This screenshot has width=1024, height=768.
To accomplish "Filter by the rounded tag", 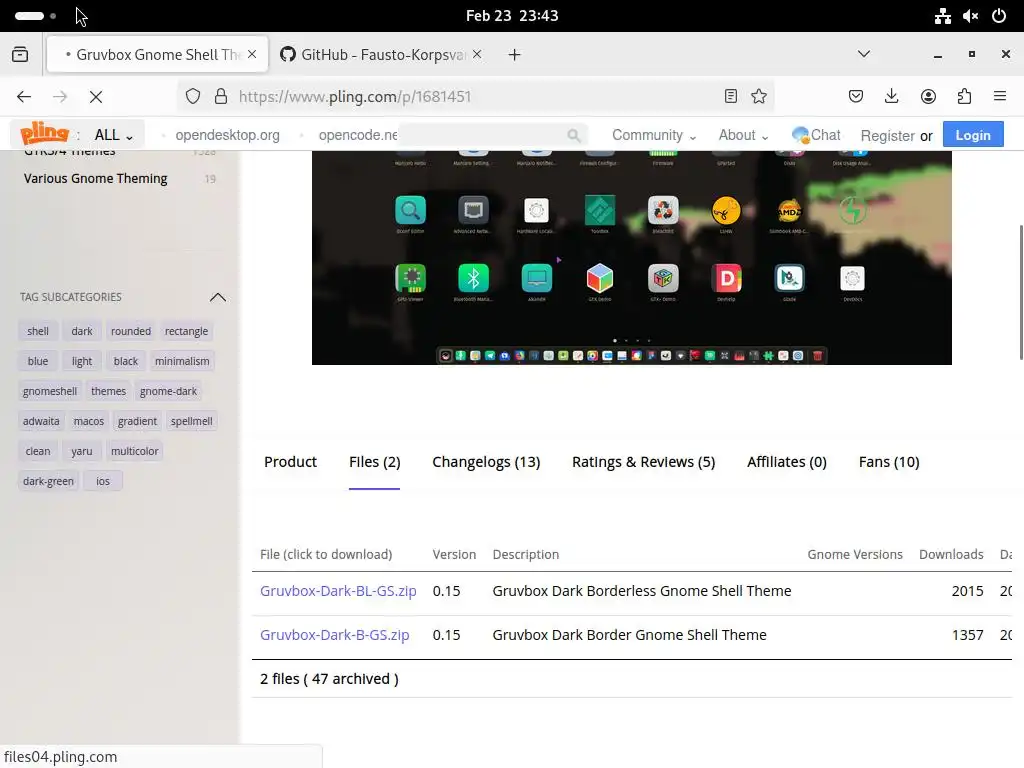I will tap(131, 331).
